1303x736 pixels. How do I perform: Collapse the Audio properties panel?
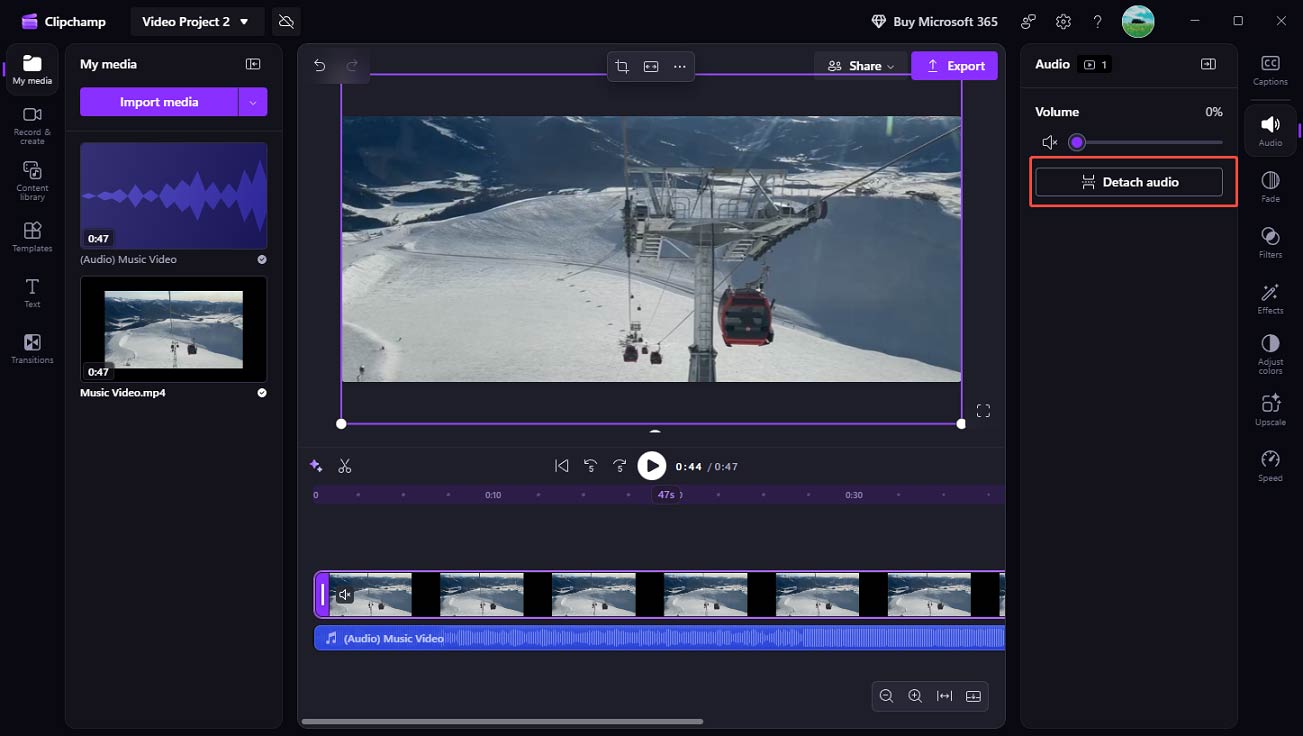coord(1208,64)
